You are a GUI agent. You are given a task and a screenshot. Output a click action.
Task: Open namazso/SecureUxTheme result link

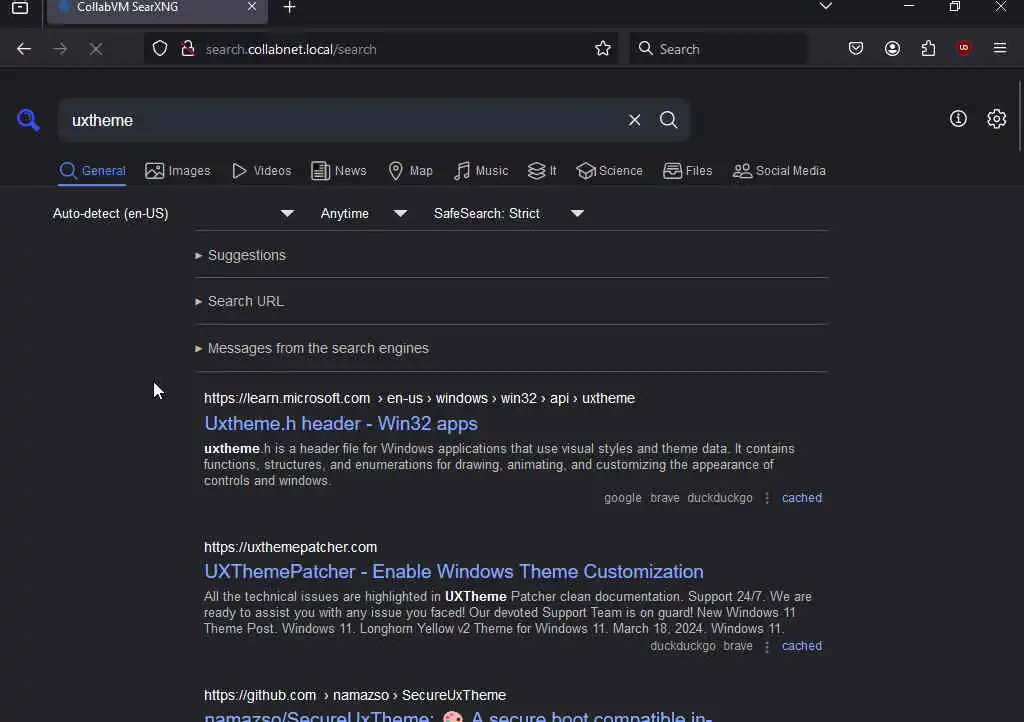tap(458, 716)
